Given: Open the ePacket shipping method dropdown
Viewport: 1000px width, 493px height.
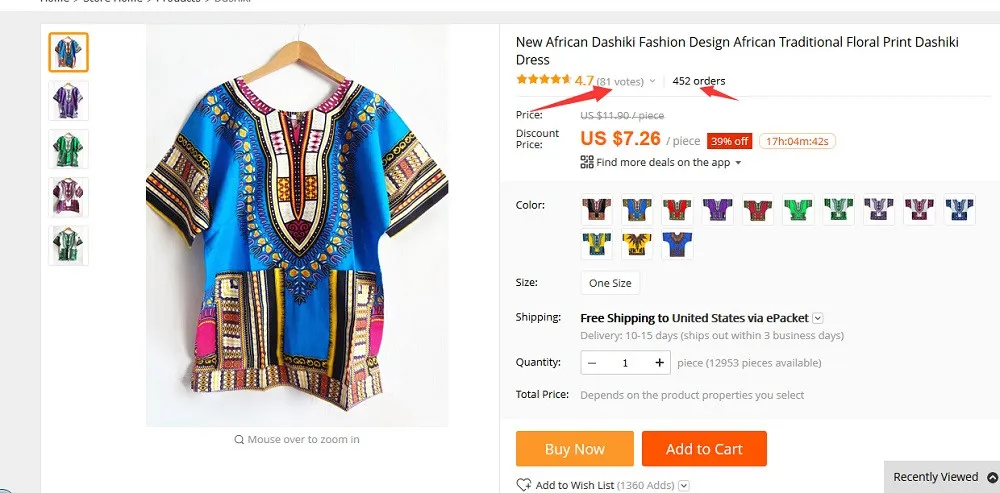Looking at the screenshot, I should 818,318.
